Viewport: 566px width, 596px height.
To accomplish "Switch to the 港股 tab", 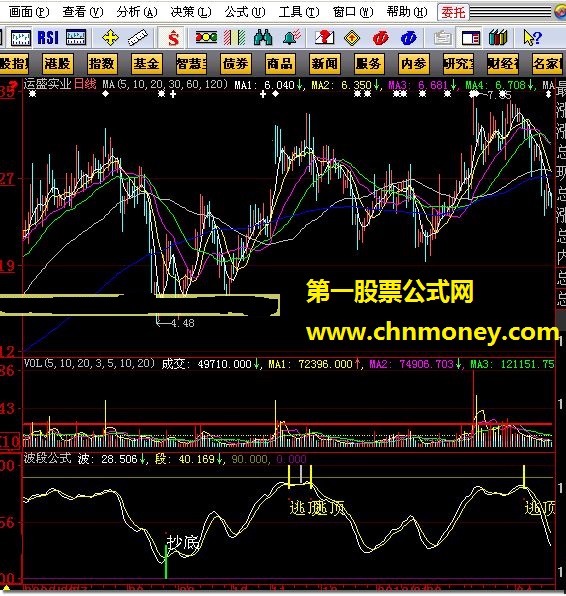I will click(x=57, y=63).
